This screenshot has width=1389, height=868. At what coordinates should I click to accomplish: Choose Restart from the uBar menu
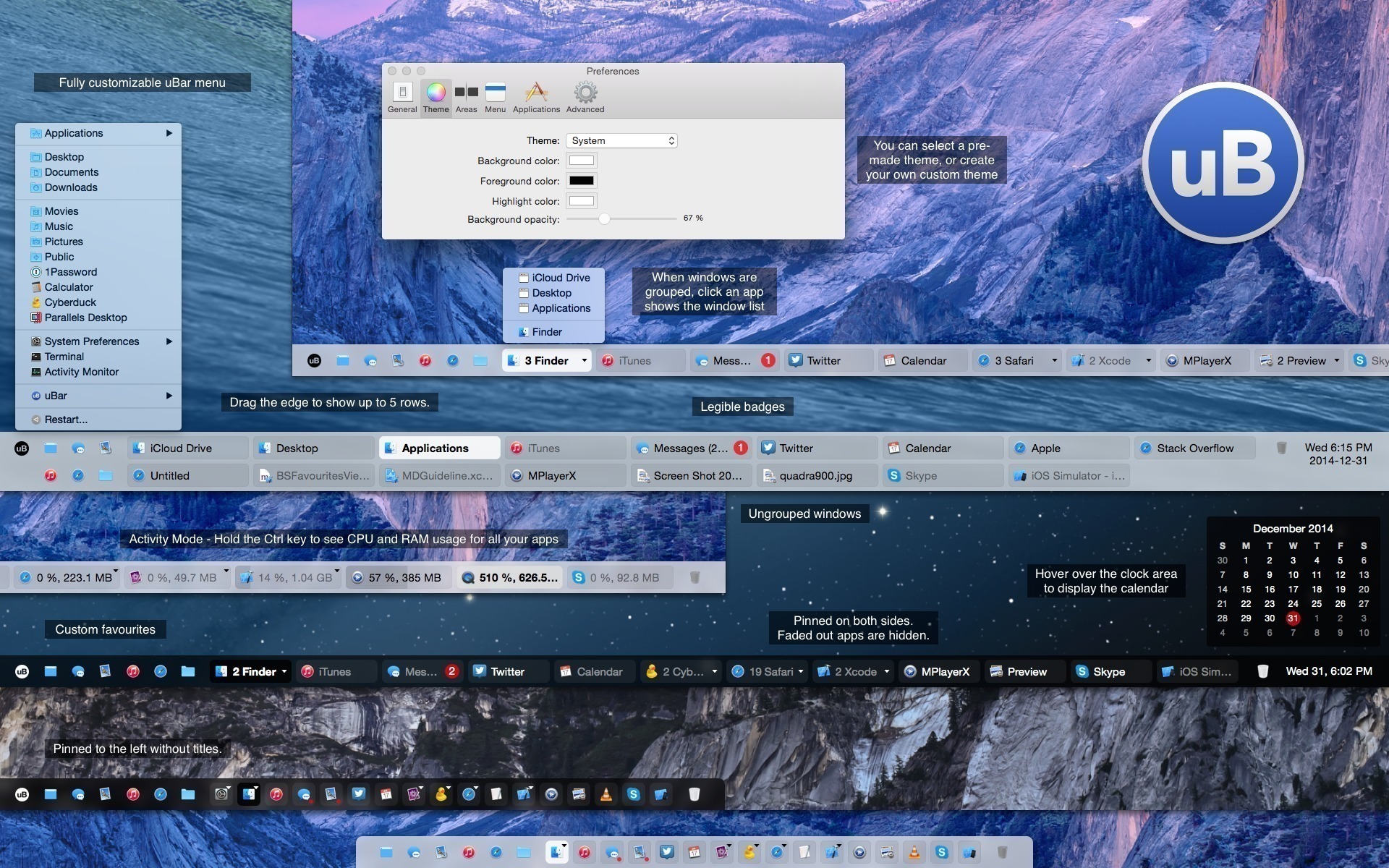66,420
